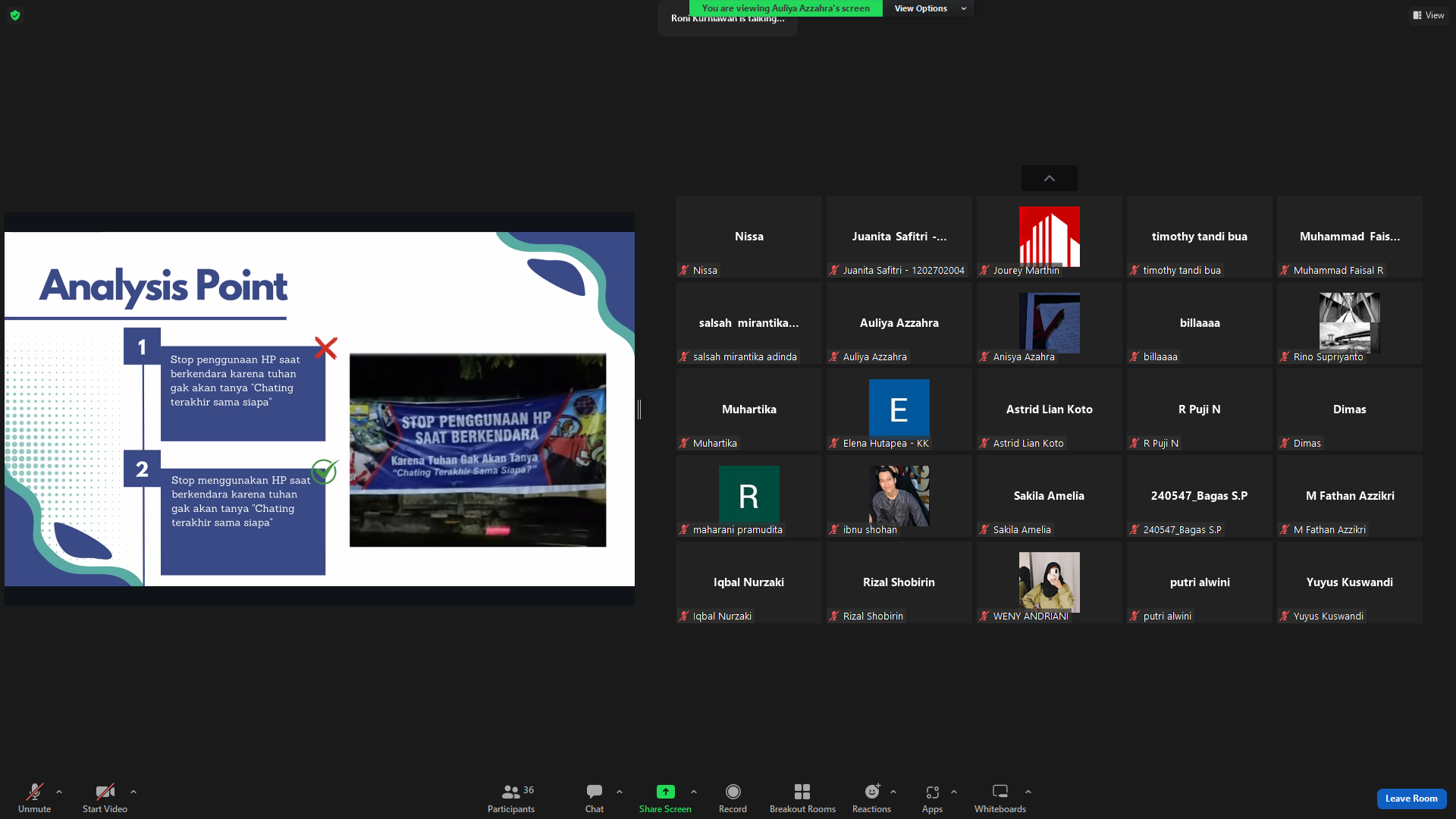The image size is (1456, 819).
Task: Click the Leave Room button
Action: coord(1411,799)
